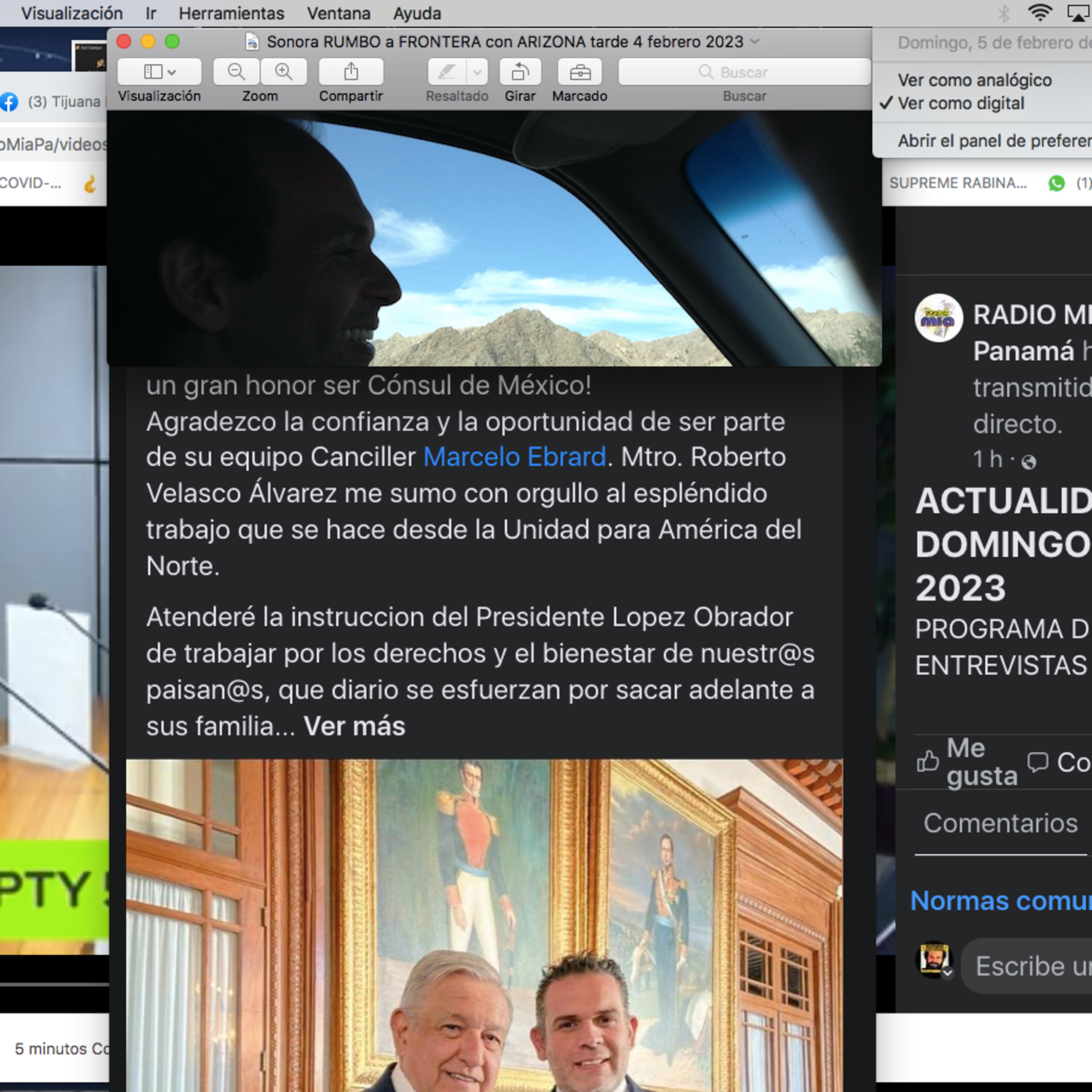Expand the document title chevron
This screenshot has height=1092, width=1092.
(x=755, y=41)
